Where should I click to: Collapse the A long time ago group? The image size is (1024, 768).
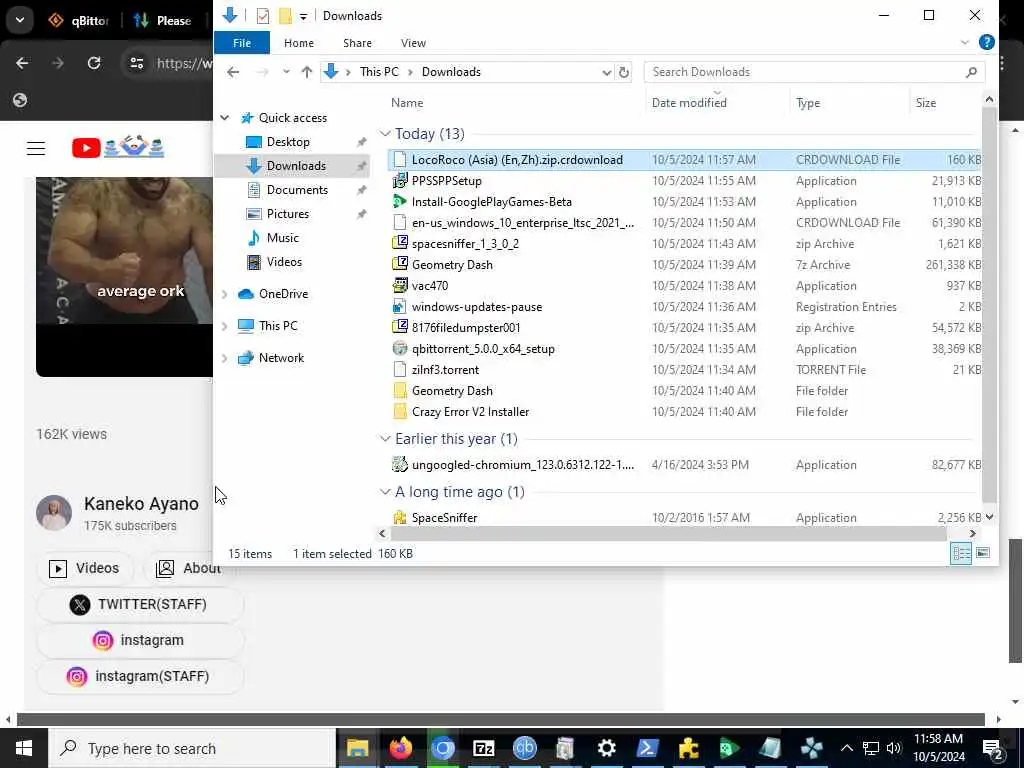tap(385, 492)
